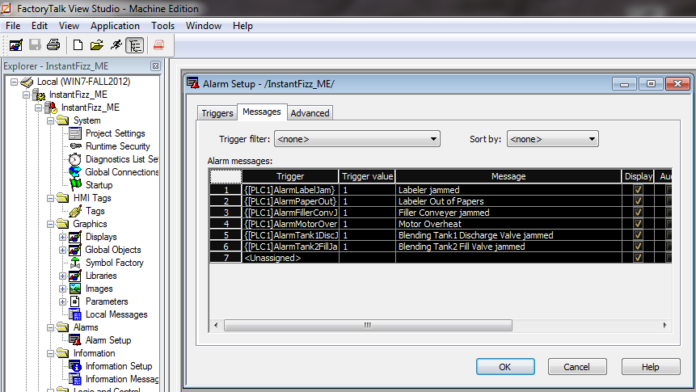Open the Trigger filter dropdown
The height and width of the screenshot is (392, 696).
[357, 139]
